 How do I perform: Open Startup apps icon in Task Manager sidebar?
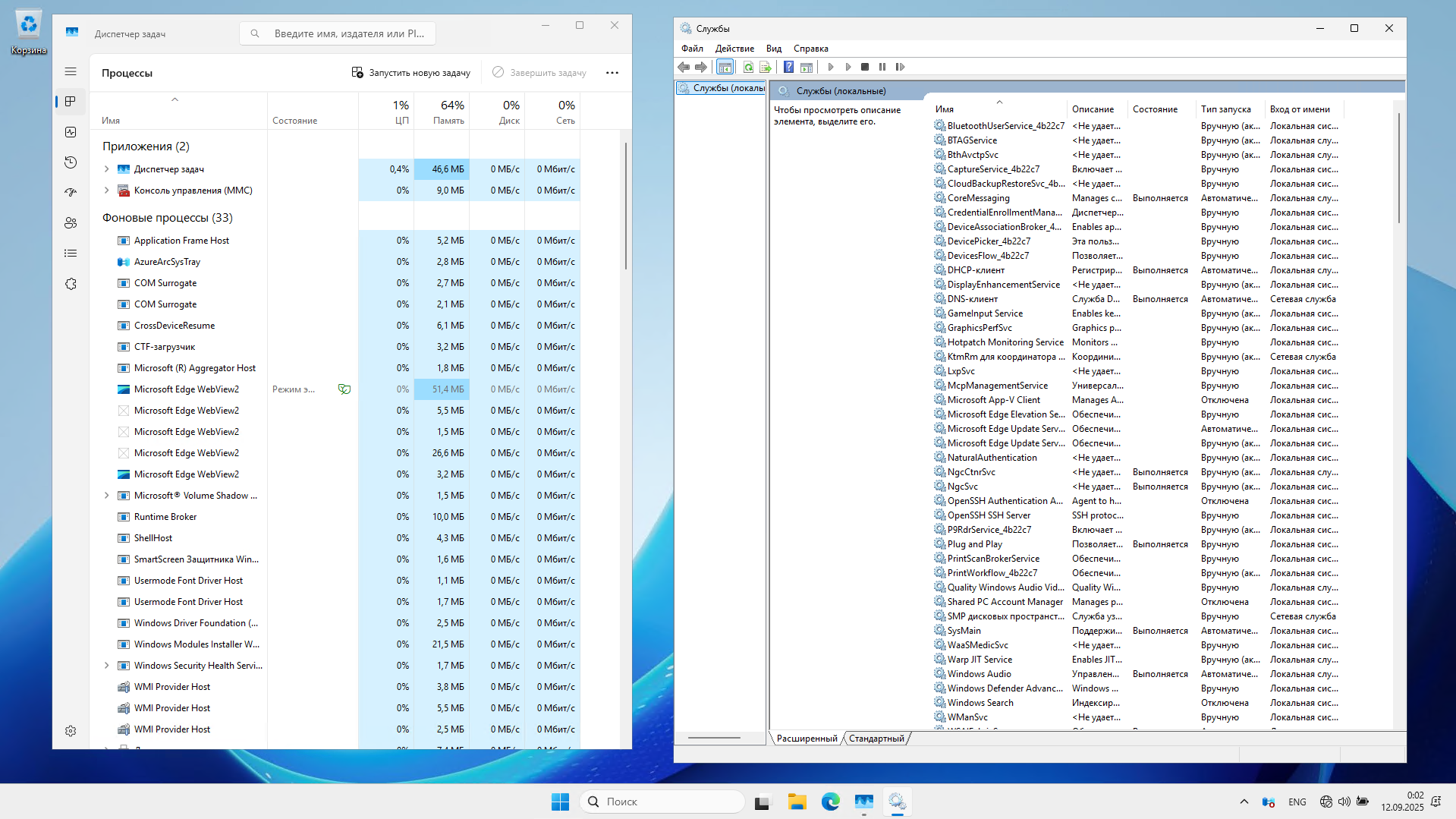pos(71,193)
